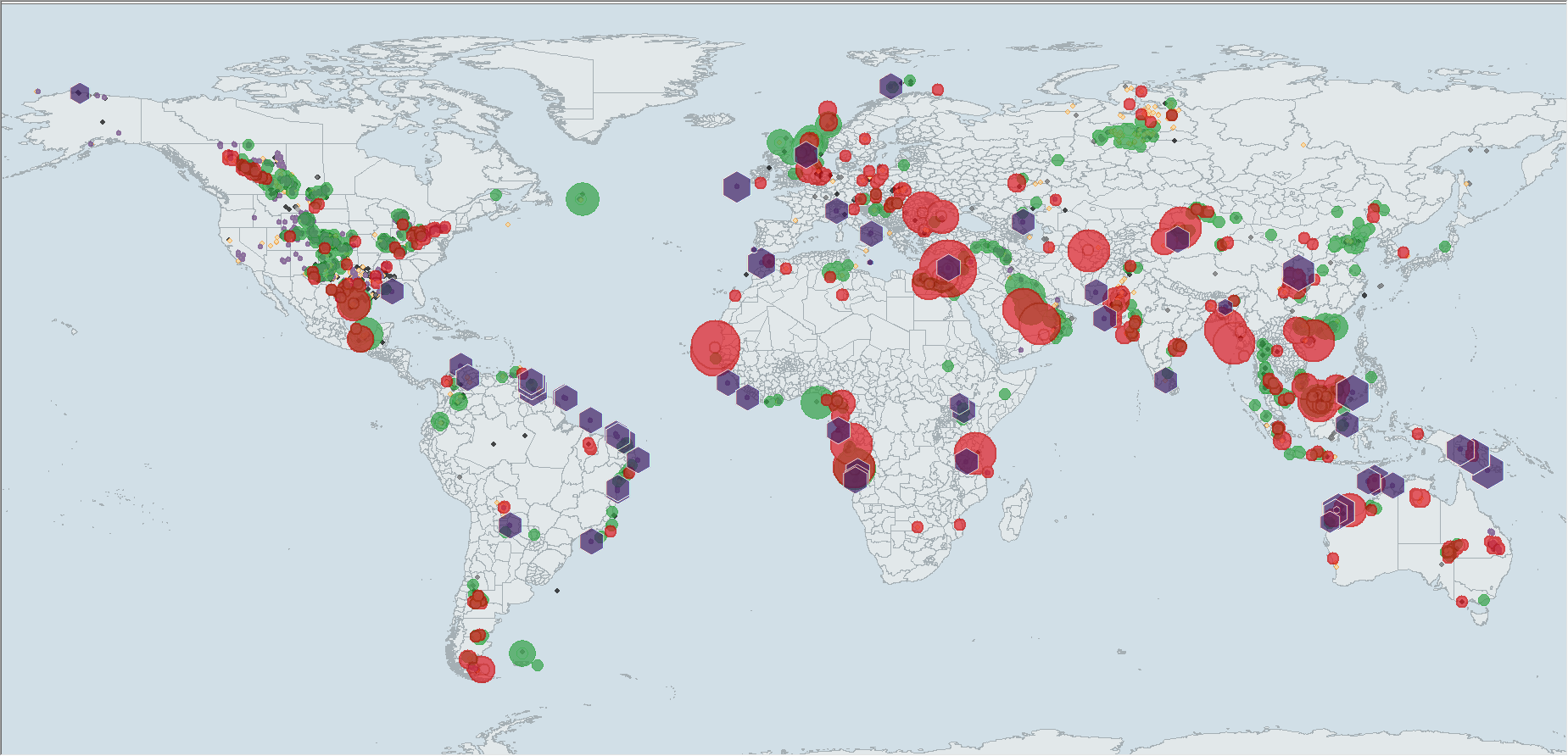Screen dimensions: 1568x756
Task: Click the purple hexagon in central China
Action: [x=1297, y=274]
